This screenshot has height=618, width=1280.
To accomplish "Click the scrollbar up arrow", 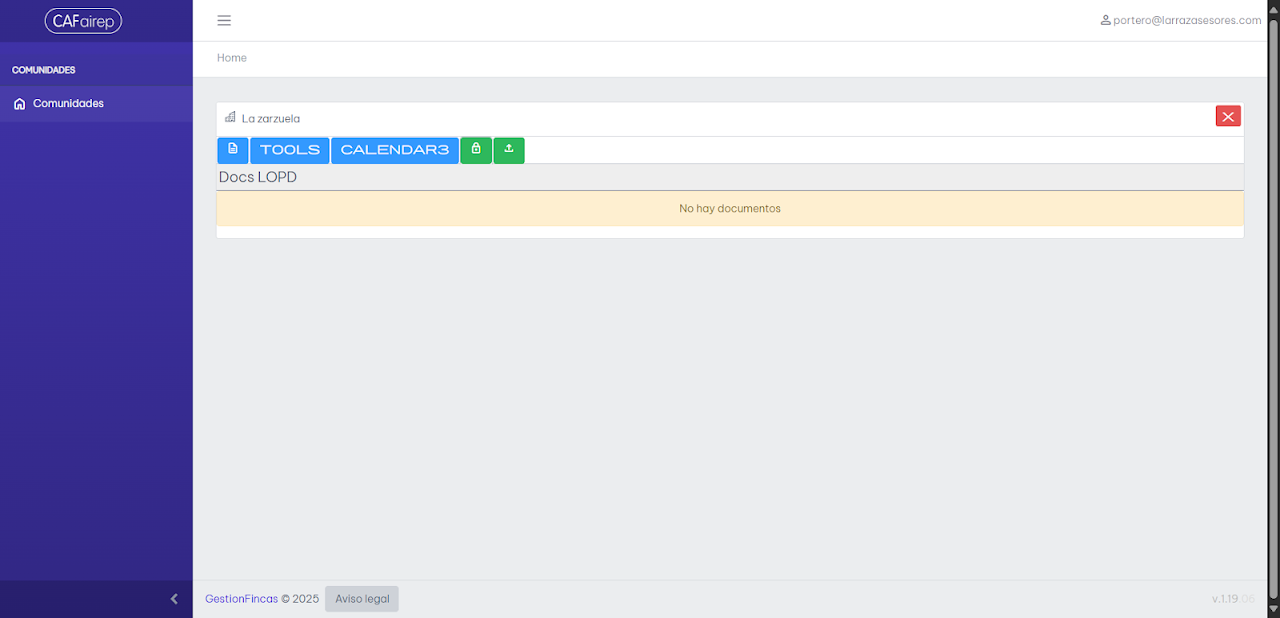I will [1273, 10].
